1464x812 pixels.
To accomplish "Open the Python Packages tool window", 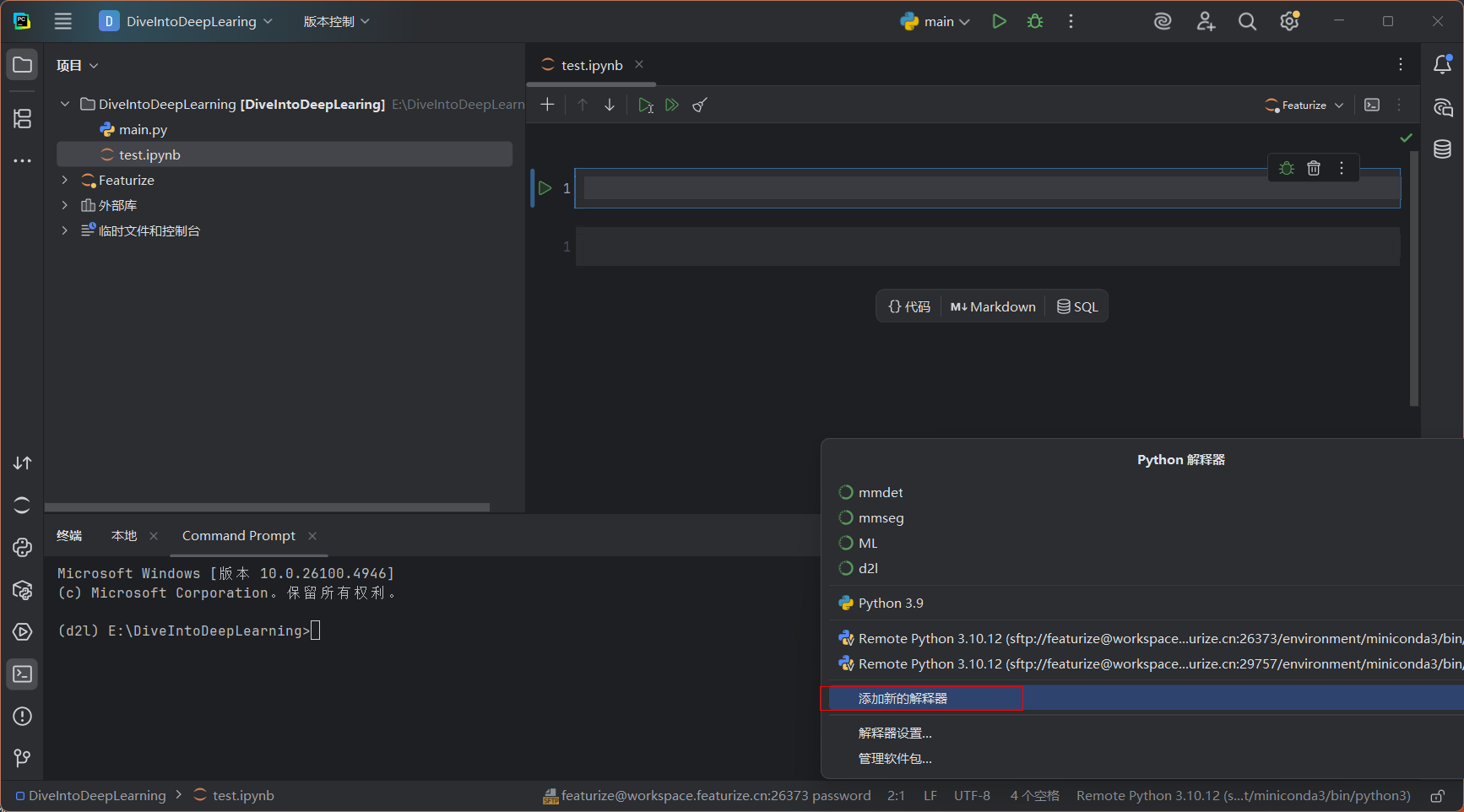I will click(23, 590).
